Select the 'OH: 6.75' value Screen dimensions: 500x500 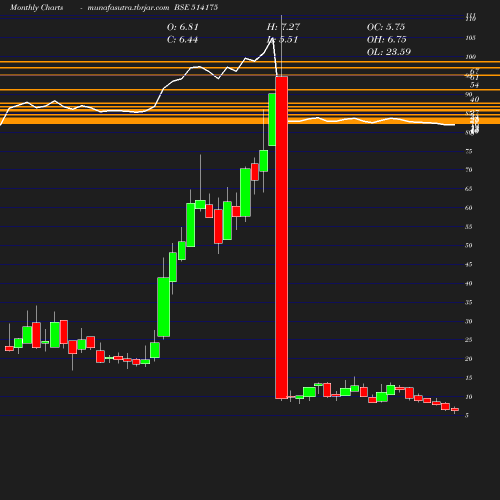pos(387,40)
